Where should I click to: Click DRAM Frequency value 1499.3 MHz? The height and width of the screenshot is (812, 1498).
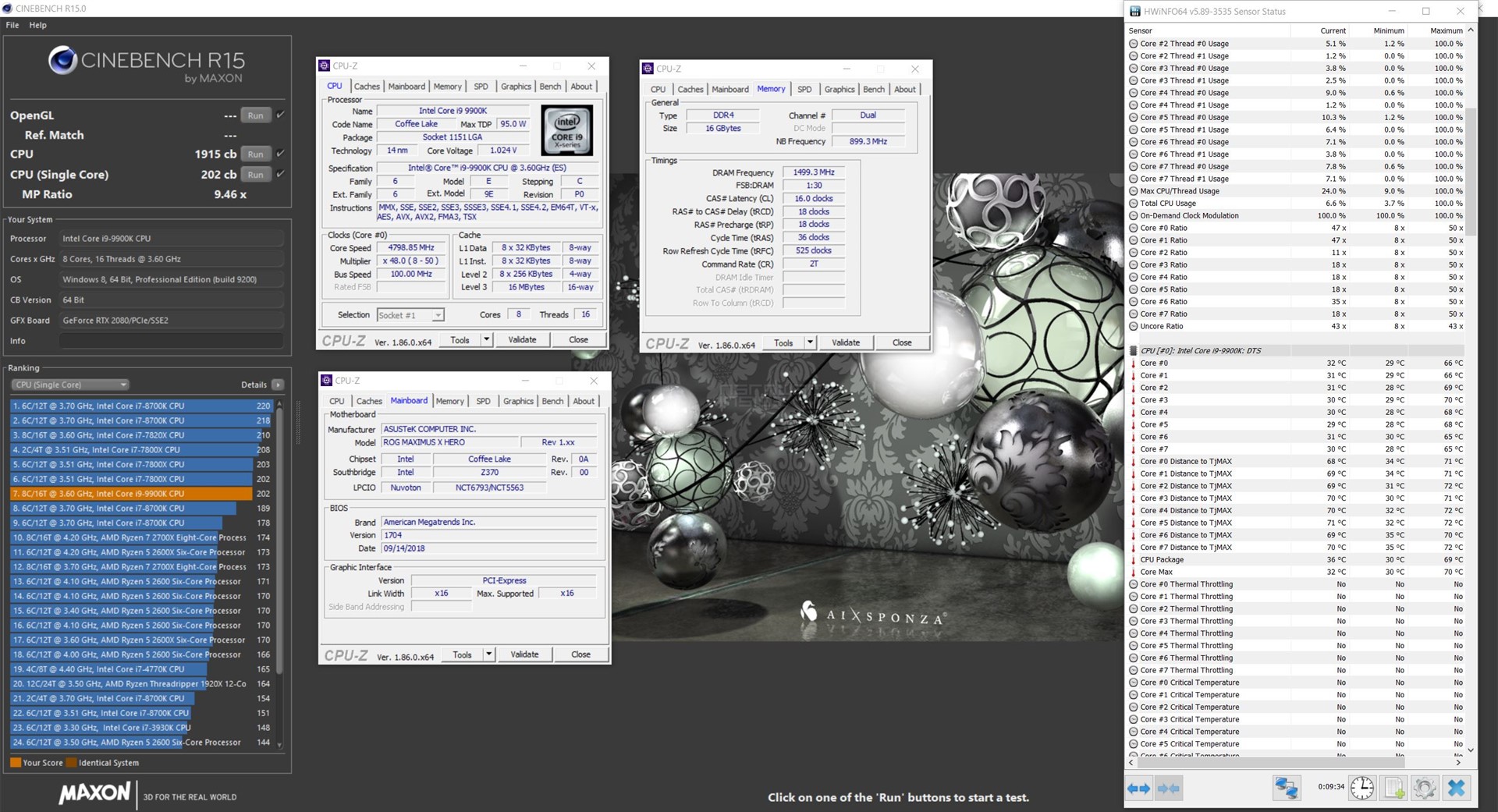(813, 172)
